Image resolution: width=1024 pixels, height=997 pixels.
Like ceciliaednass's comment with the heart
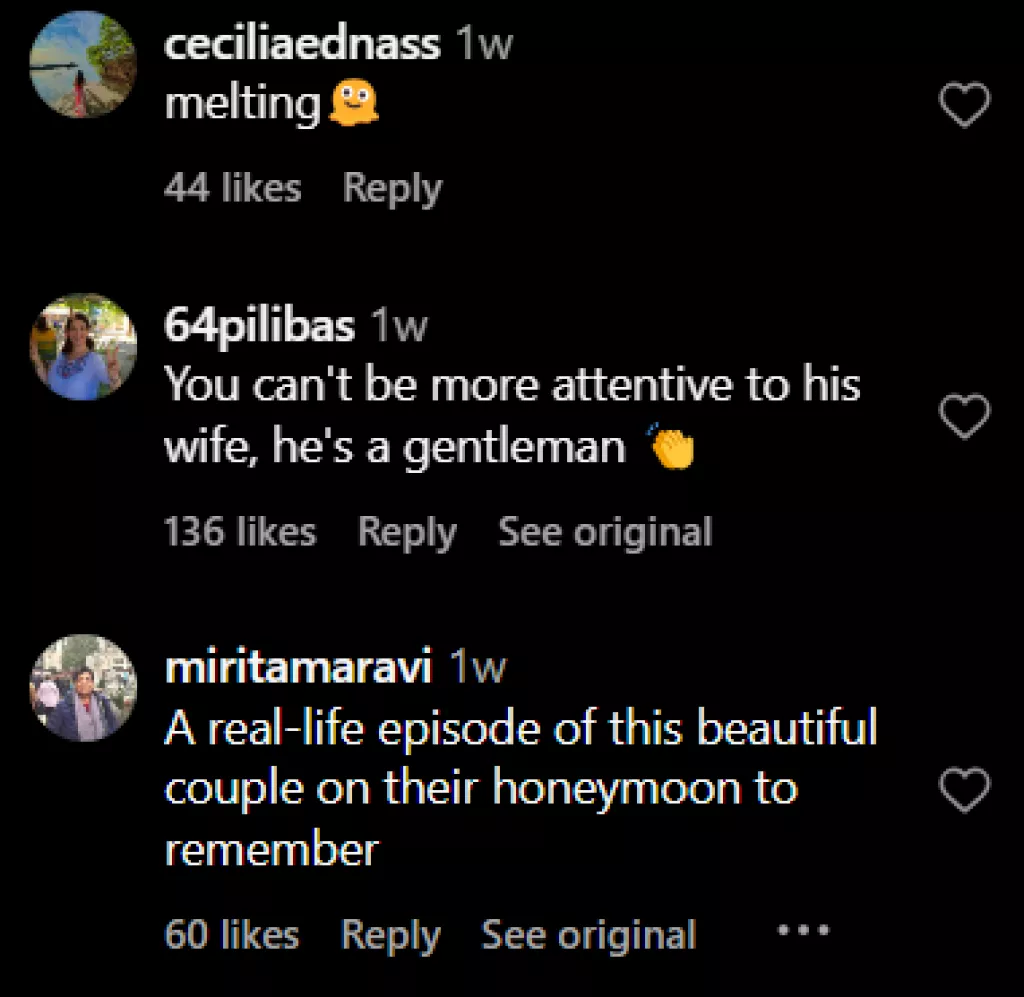tap(965, 105)
